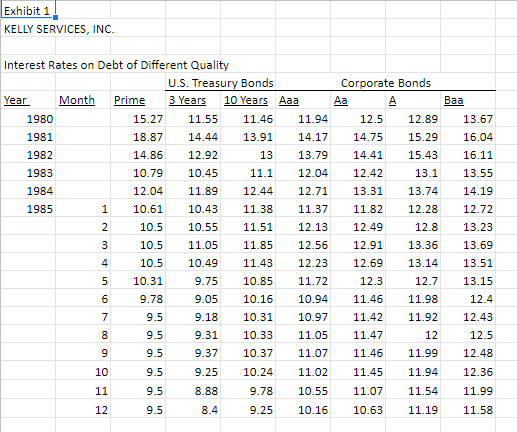The height and width of the screenshot is (432, 517).
Task: Click the month 6 cell
Action: coord(83,299)
